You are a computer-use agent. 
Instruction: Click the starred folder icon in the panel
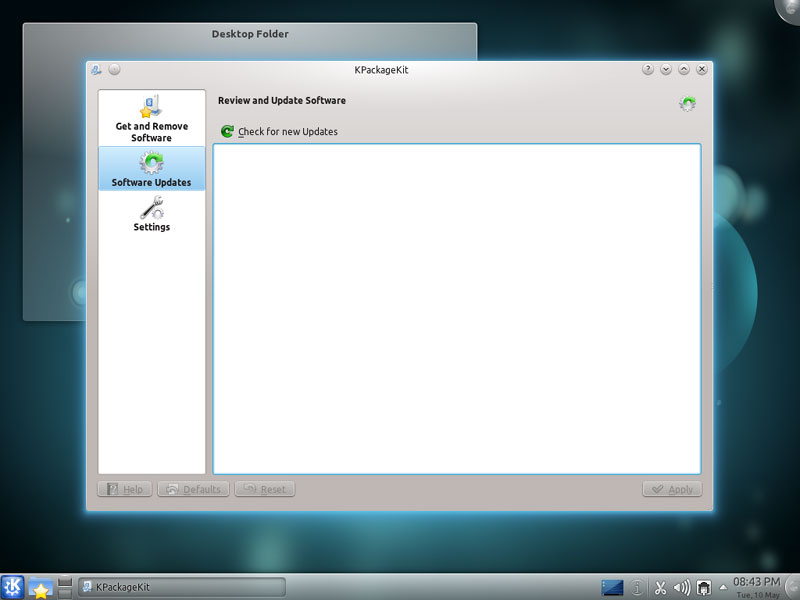pyautogui.click(x=40, y=588)
